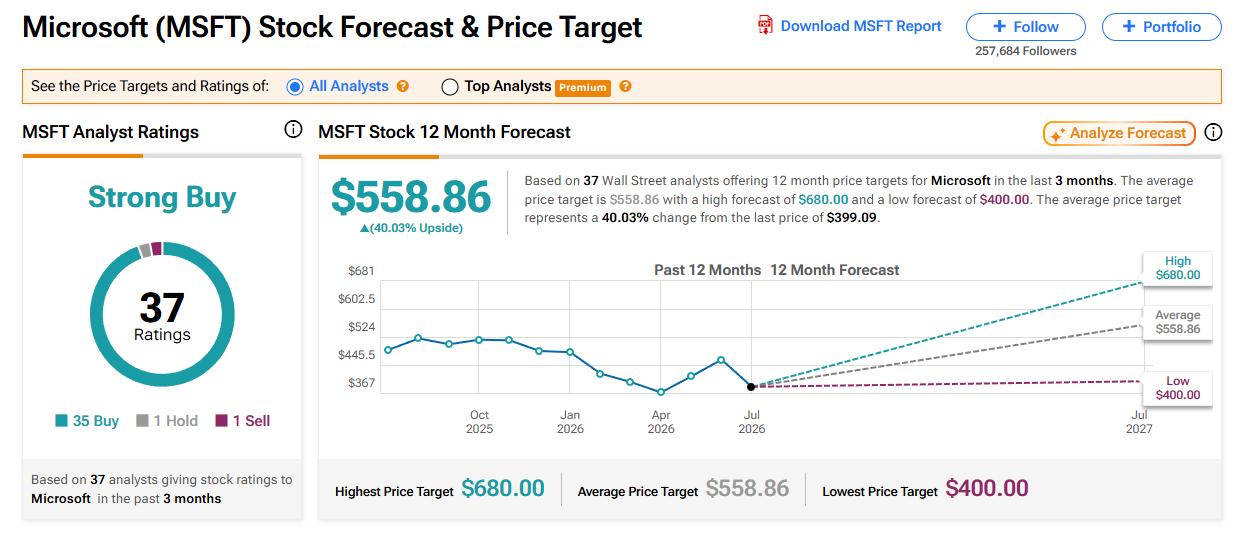Click help icon next to Top Analysts Premium
1236x534 pixels.
[x=625, y=86]
